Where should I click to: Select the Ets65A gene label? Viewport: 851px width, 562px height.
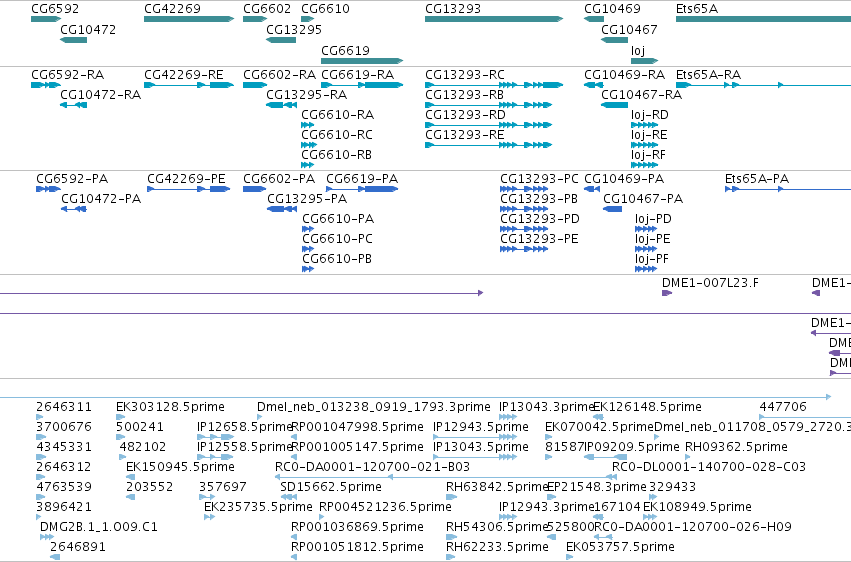click(697, 9)
